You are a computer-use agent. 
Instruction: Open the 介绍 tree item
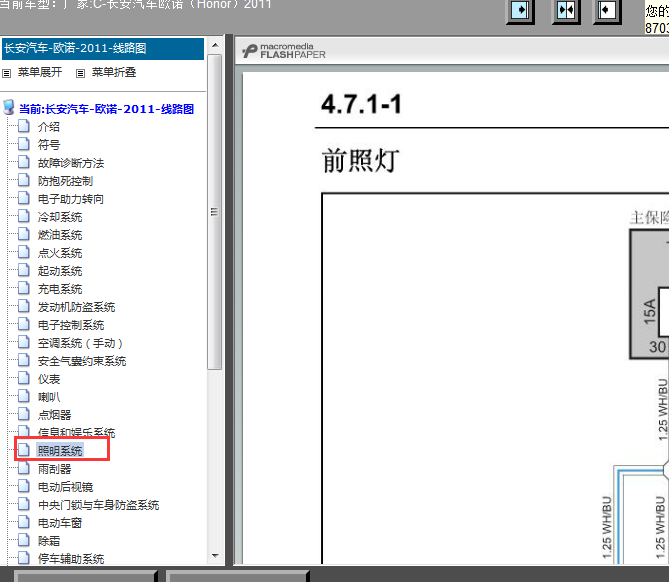click(x=49, y=127)
